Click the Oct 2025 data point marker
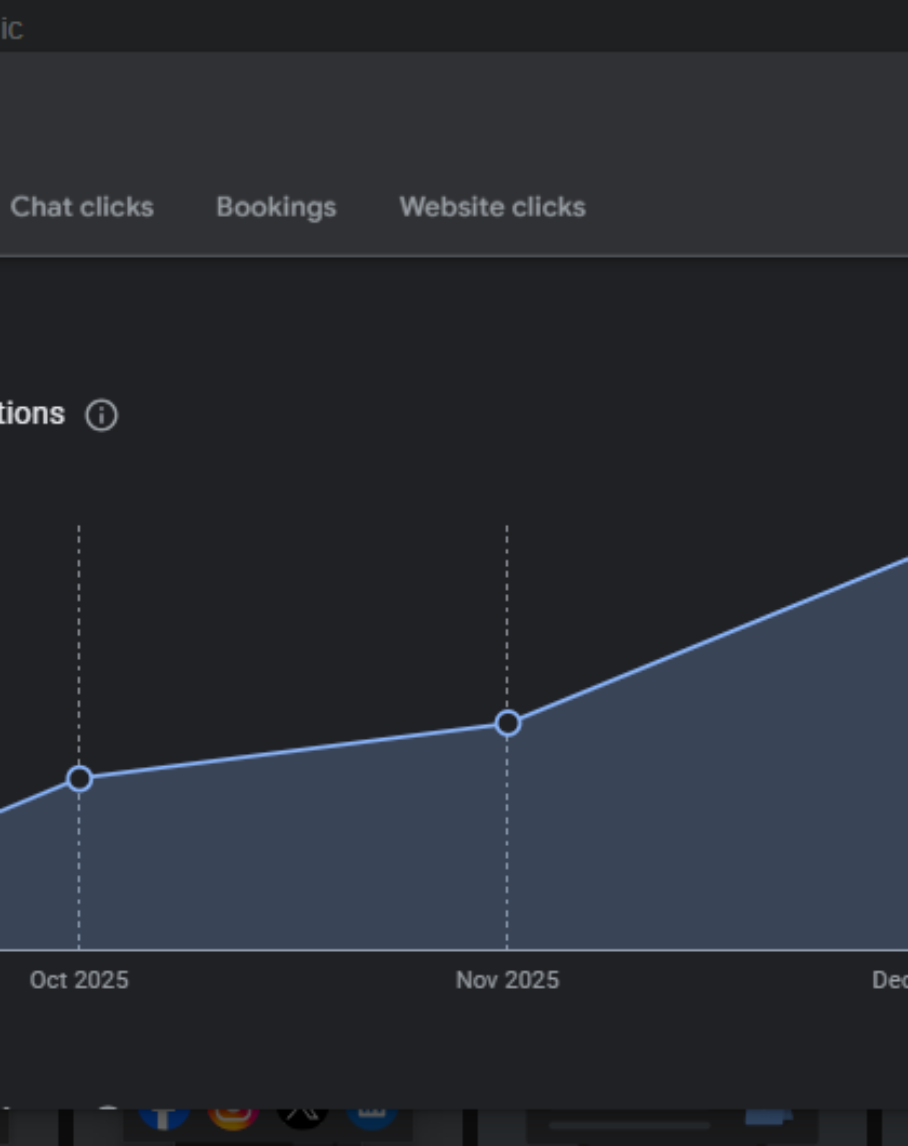This screenshot has height=1146, width=908. pyautogui.click(x=79, y=778)
